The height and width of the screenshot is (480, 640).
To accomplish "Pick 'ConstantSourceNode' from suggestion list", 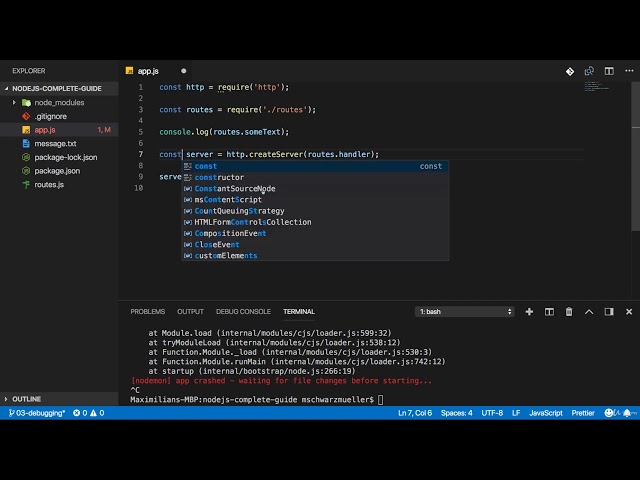I will click(x=315, y=189).
